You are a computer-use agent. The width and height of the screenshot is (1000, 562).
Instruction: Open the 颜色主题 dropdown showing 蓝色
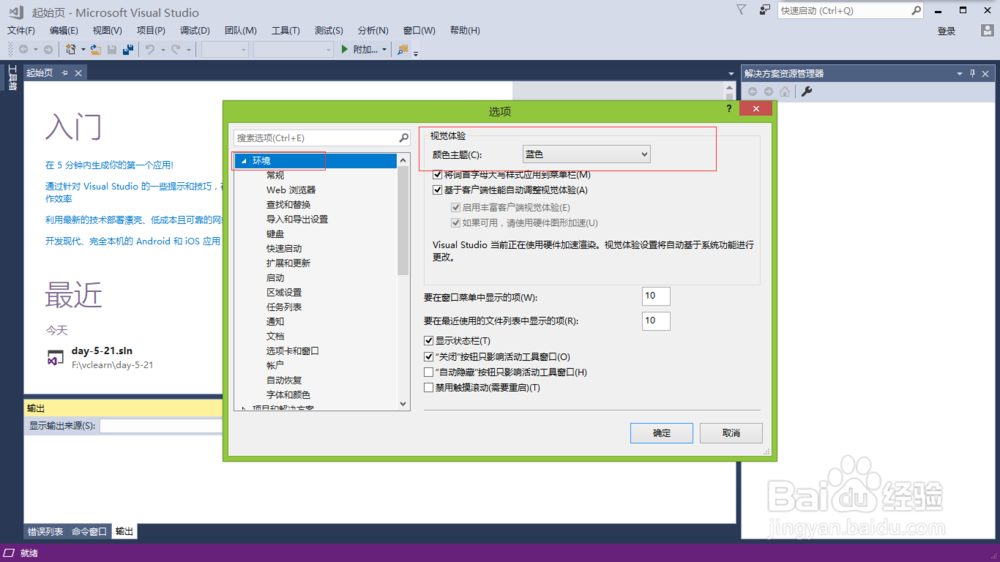pyautogui.click(x=586, y=154)
